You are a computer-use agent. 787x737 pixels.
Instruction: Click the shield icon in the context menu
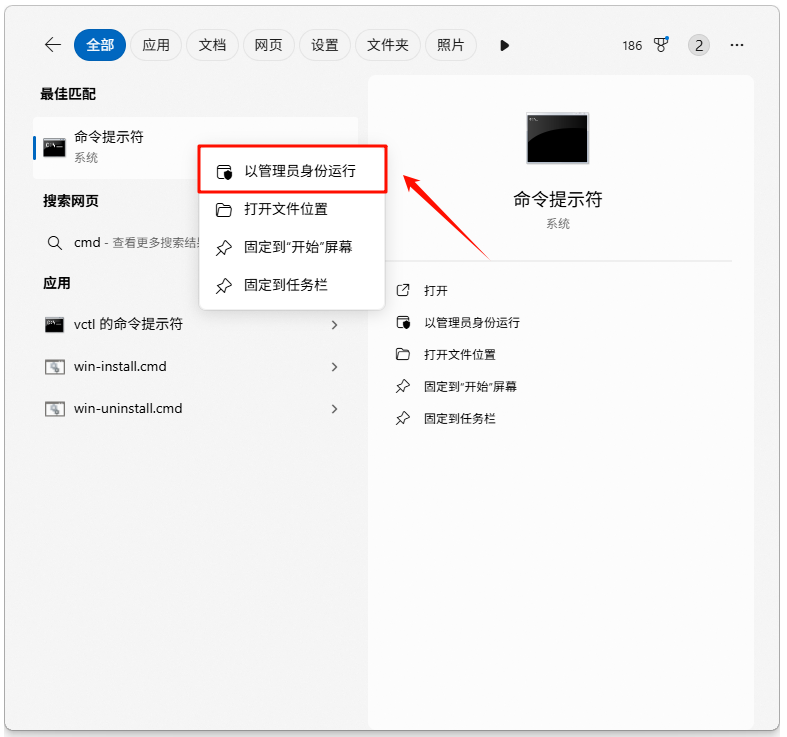tap(224, 172)
